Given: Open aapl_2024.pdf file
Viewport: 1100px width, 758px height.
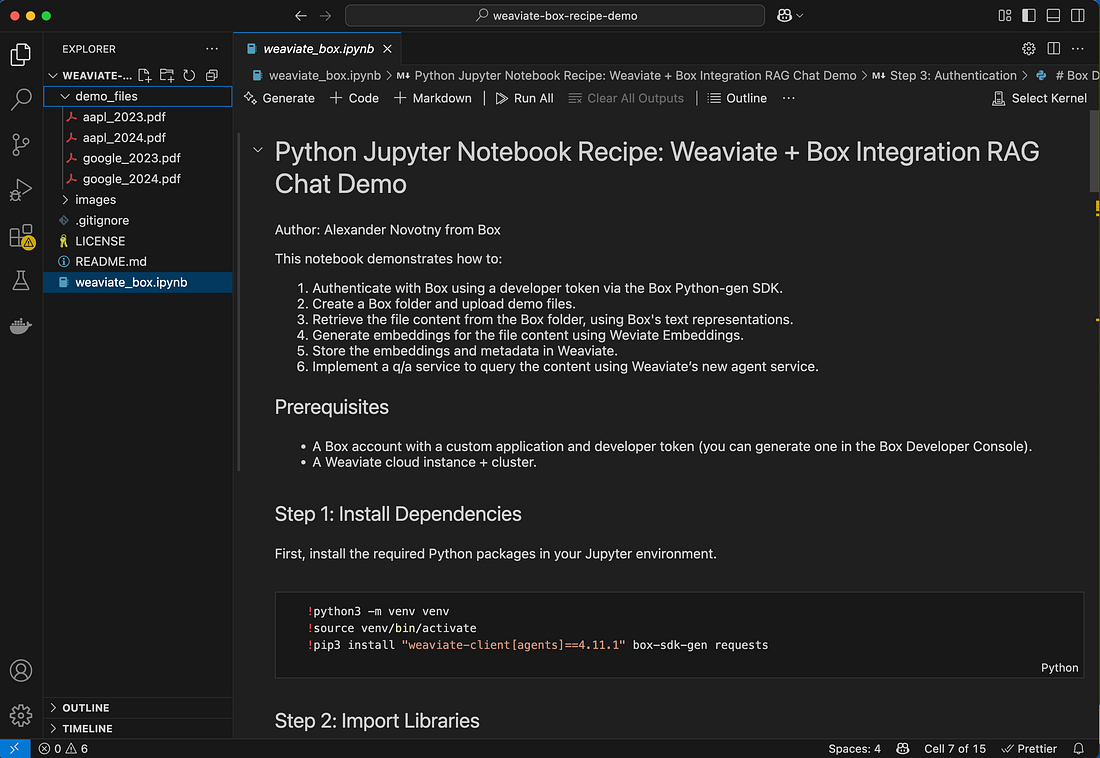Looking at the screenshot, I should [138, 138].
